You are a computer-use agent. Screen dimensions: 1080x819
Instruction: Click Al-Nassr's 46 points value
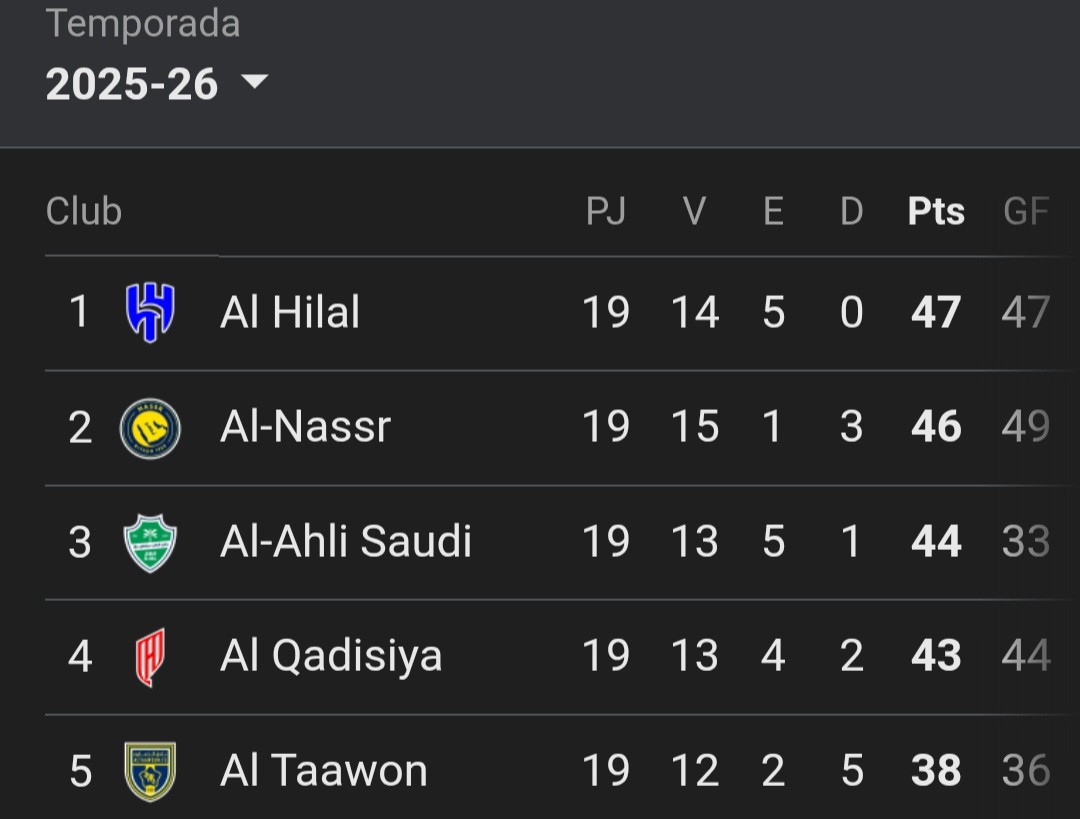tap(936, 428)
